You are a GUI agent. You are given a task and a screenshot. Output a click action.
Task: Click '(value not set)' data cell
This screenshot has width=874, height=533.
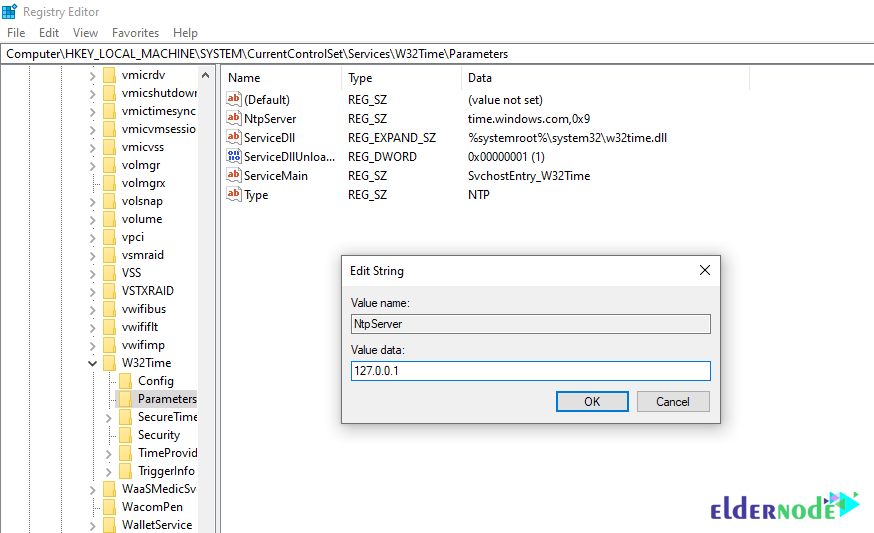(x=505, y=100)
